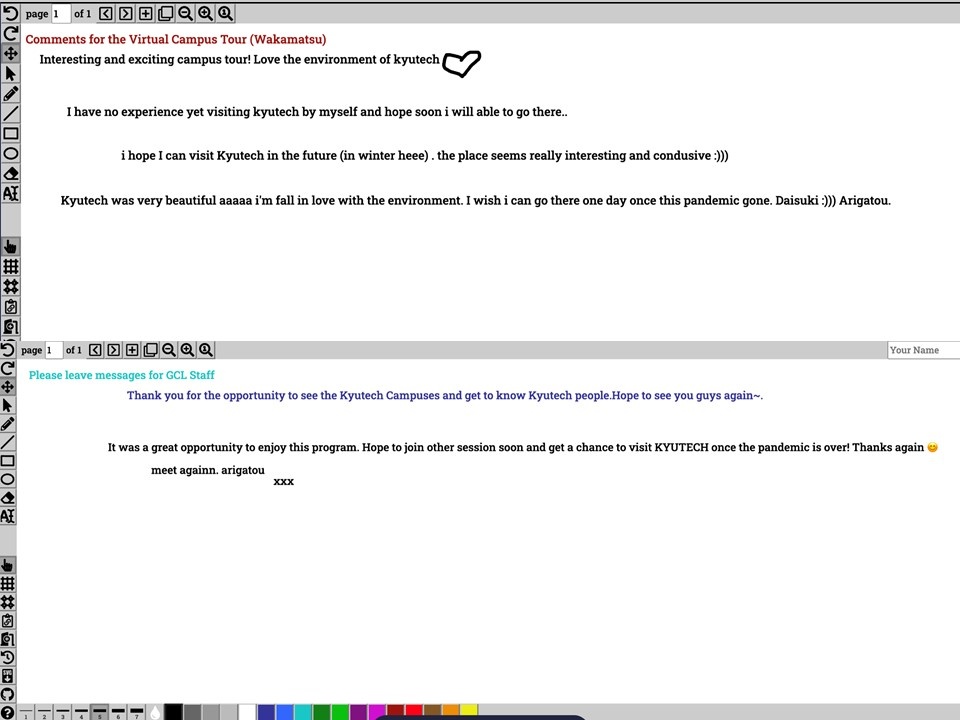
Task: Set stroke width to 3
Action: point(62,712)
